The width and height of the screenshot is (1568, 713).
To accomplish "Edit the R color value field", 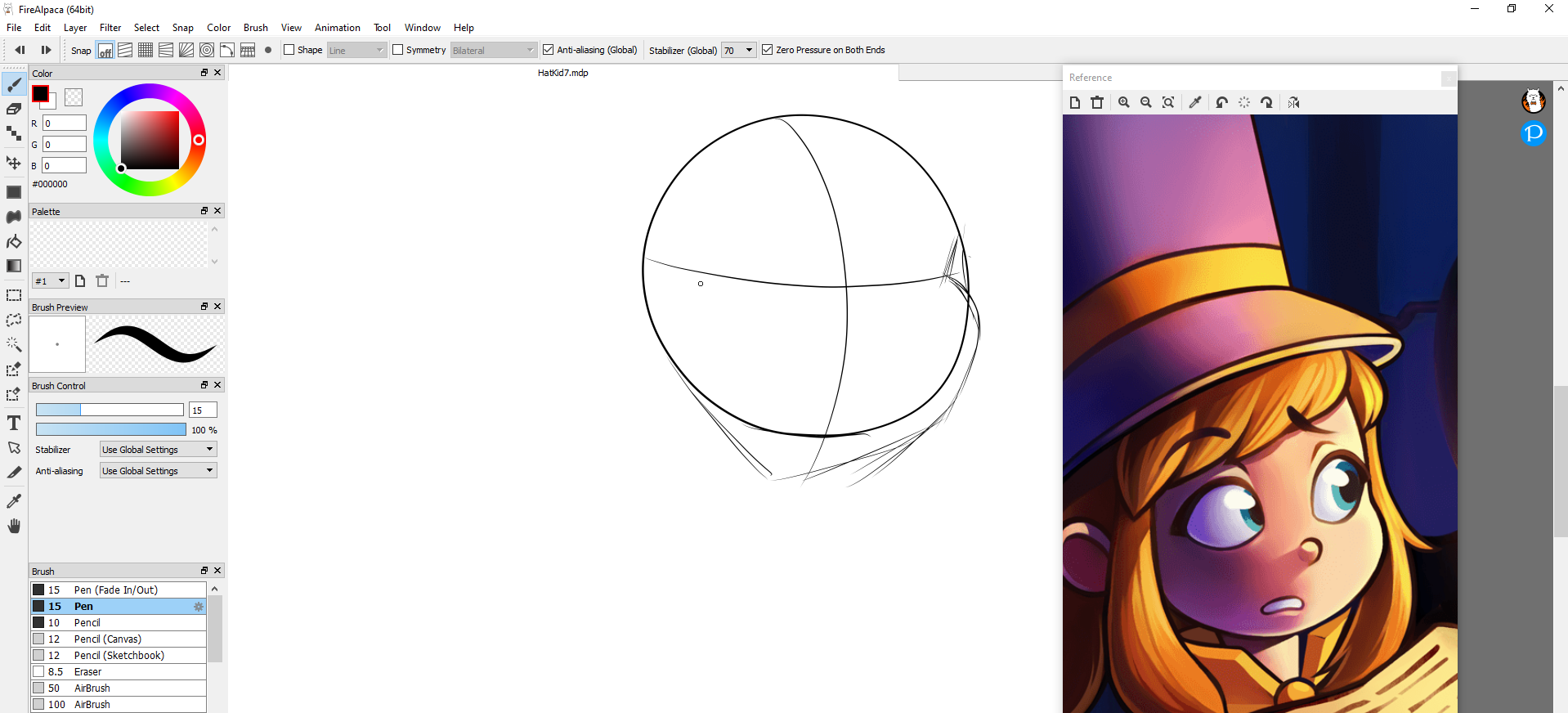I will (65, 123).
